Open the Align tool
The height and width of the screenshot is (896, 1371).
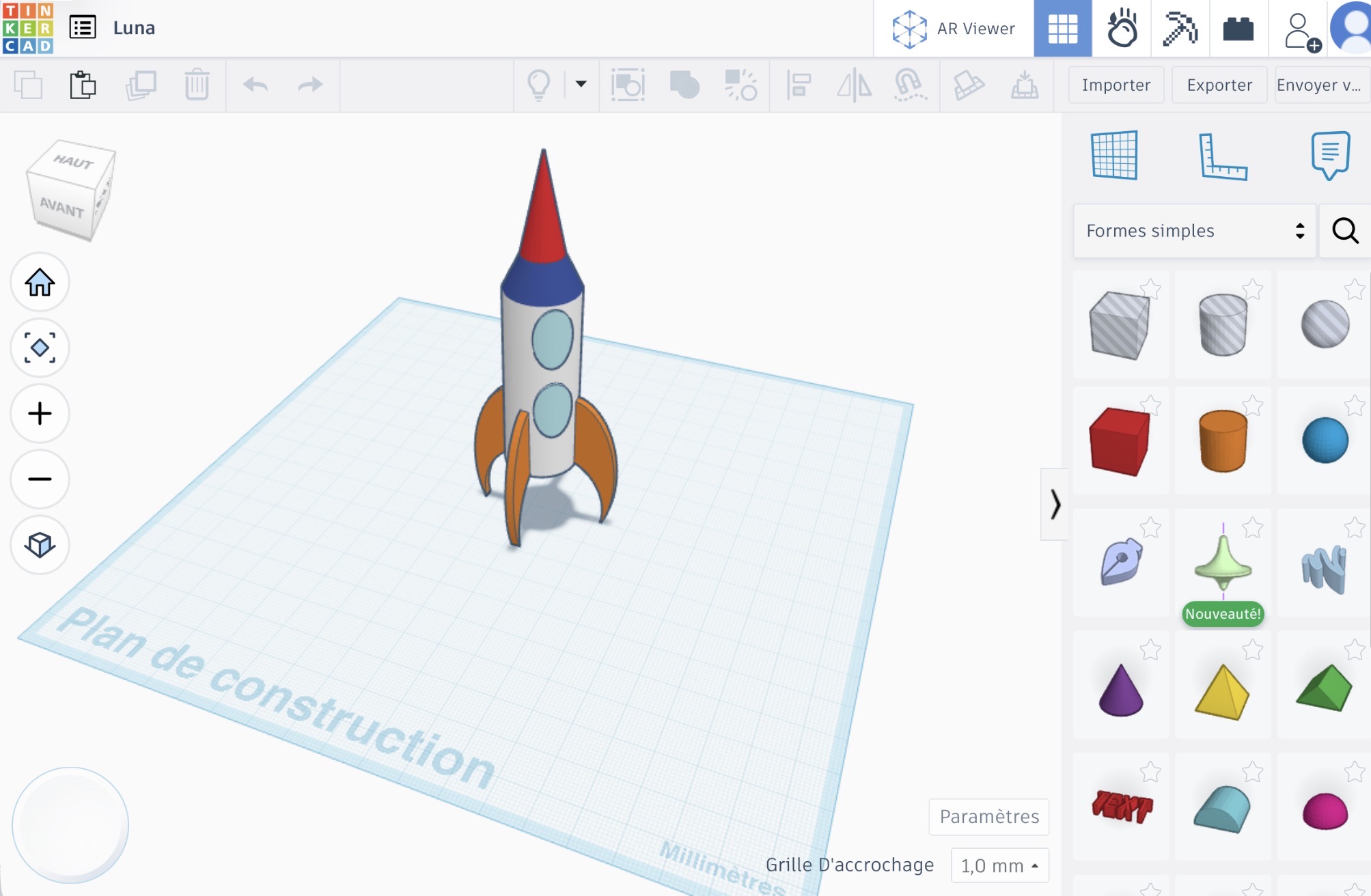798,85
